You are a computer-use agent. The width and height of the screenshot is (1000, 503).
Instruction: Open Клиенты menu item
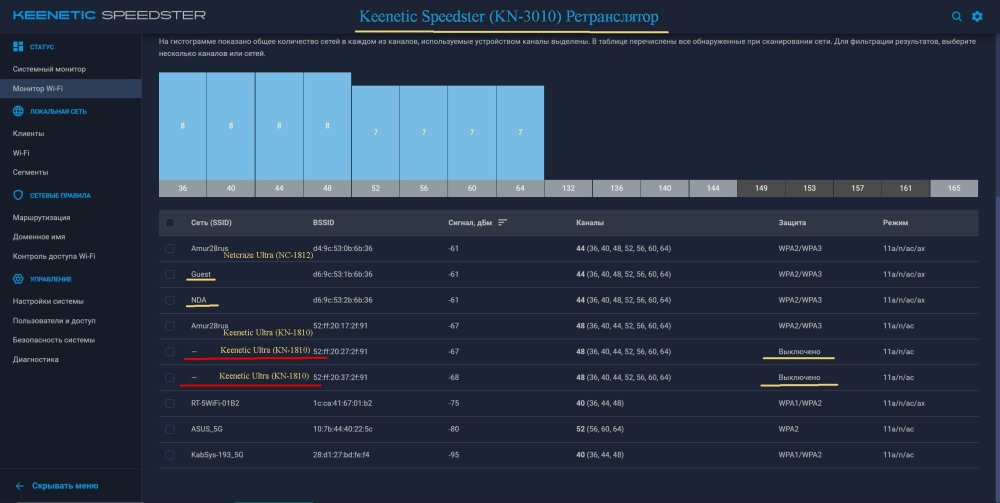pyautogui.click(x=28, y=134)
